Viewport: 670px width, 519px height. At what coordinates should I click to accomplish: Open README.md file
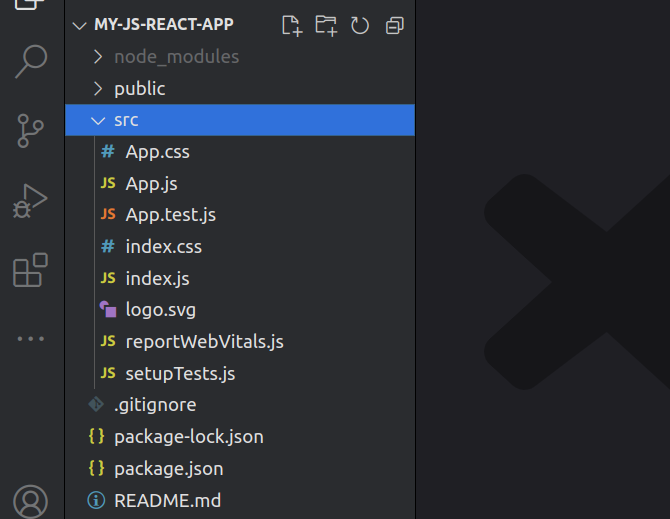[240, 500]
